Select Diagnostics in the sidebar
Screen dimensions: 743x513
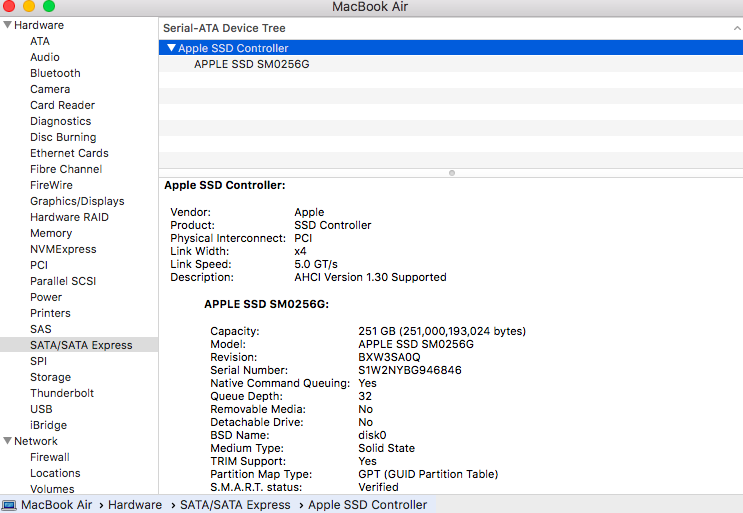click(x=61, y=121)
